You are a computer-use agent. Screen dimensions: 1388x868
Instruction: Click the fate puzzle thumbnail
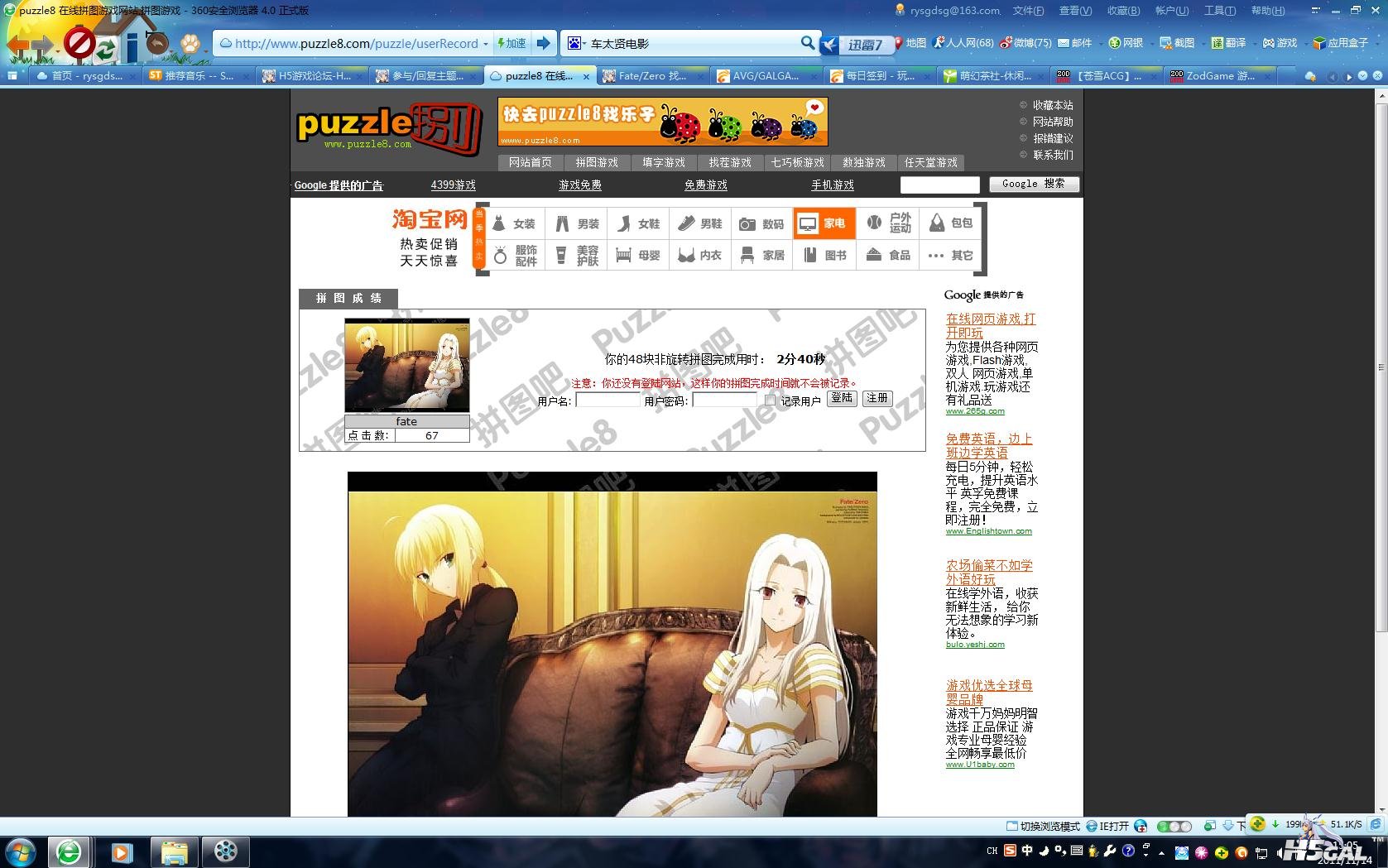[x=406, y=365]
